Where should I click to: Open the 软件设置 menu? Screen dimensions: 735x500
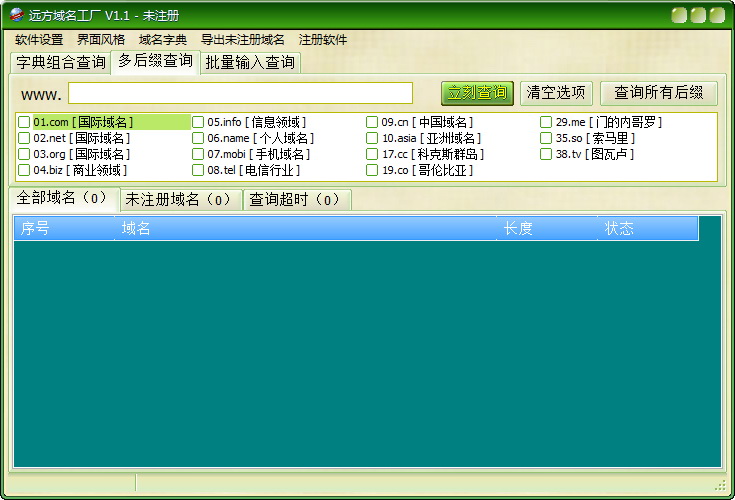point(39,40)
